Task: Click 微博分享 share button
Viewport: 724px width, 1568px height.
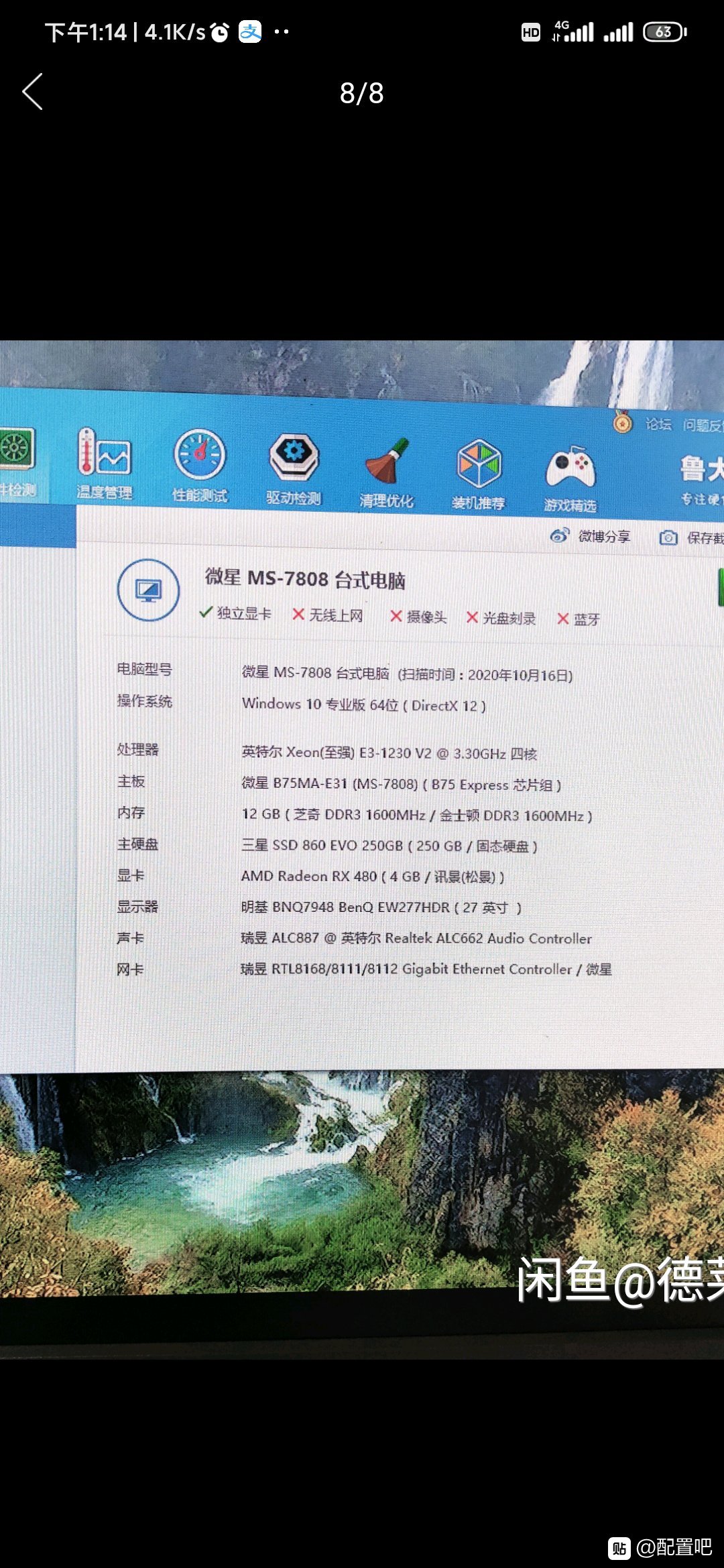Action: click(590, 535)
